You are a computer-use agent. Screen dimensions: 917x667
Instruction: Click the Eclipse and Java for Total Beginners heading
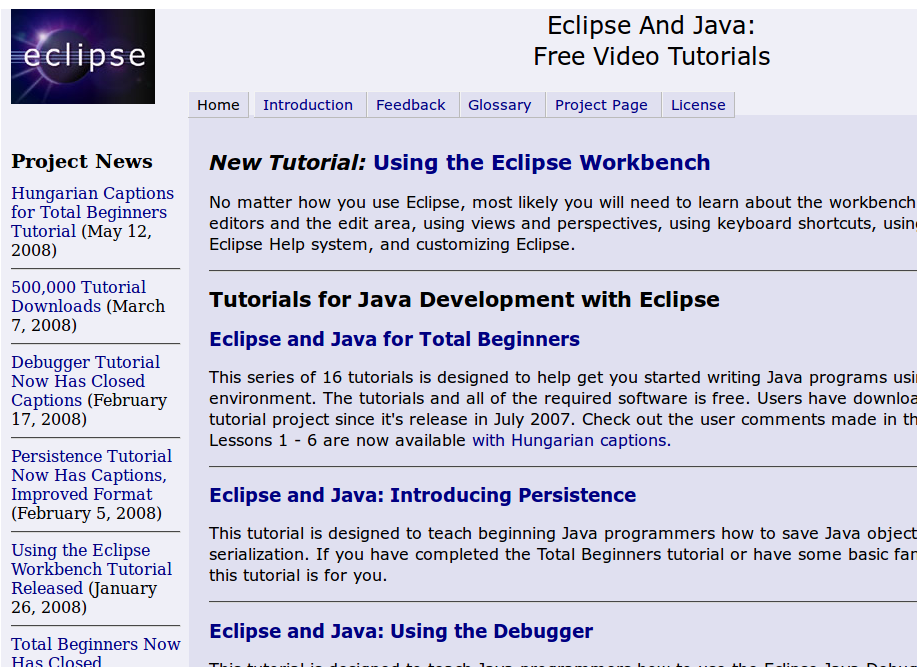click(394, 339)
